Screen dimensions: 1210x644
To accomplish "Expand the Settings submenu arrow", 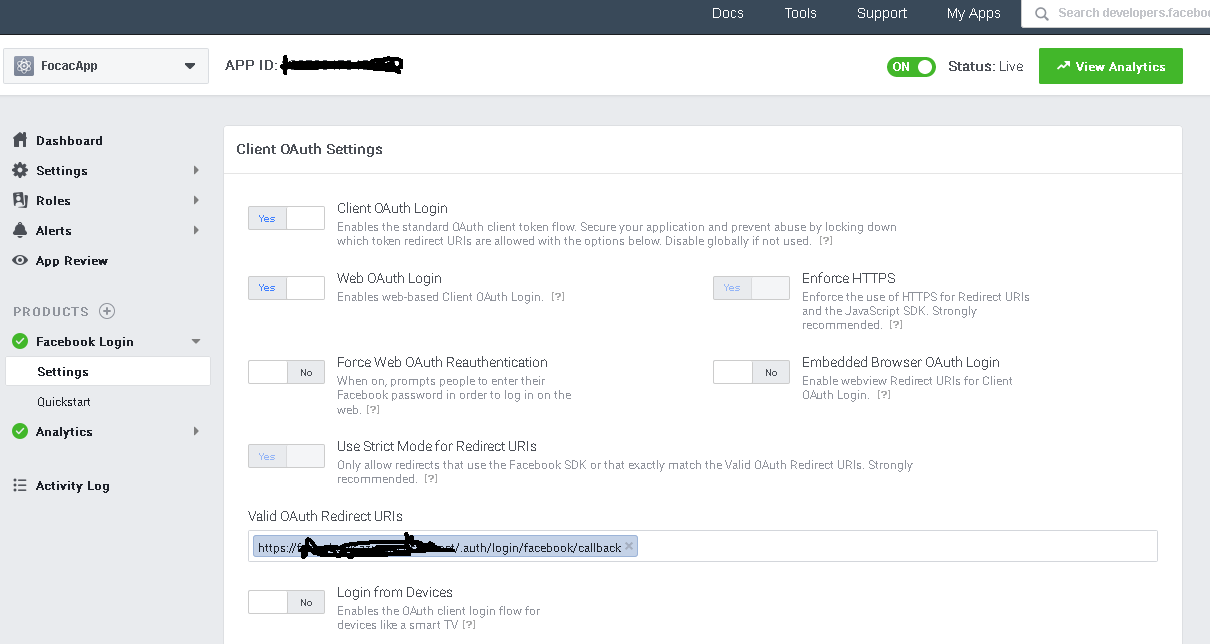I will pos(196,170).
